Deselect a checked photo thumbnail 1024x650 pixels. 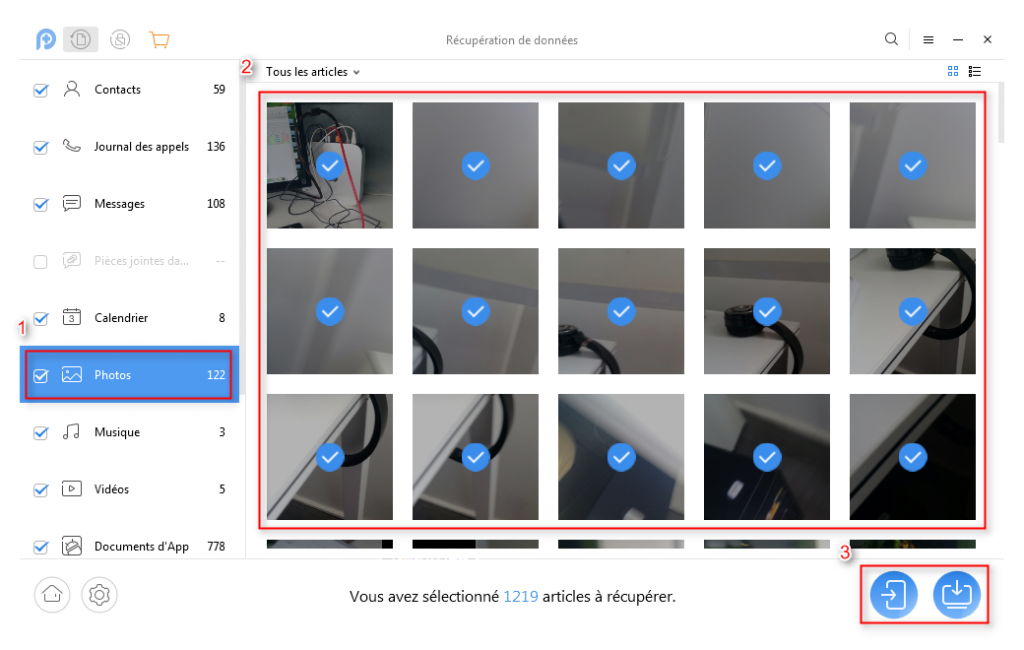coord(330,165)
